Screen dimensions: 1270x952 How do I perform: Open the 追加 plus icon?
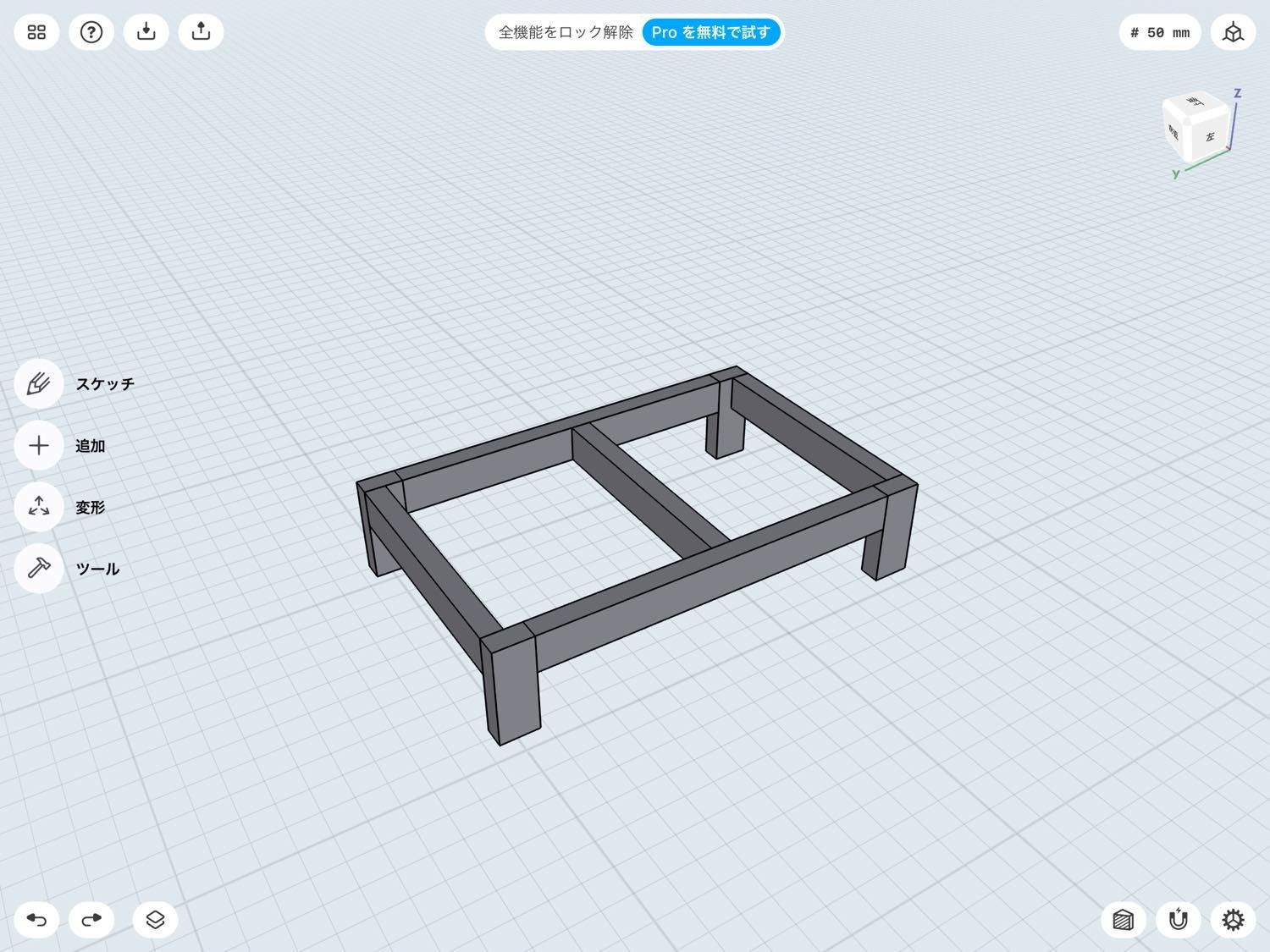38,445
